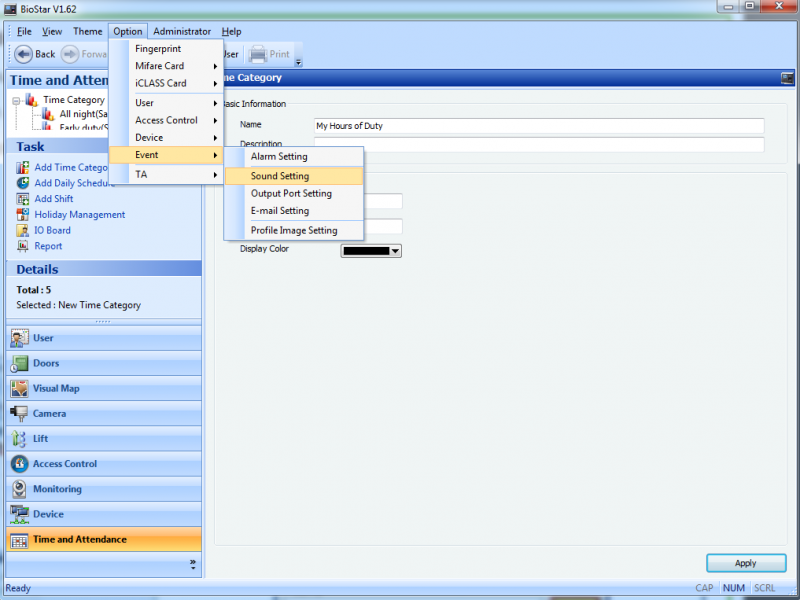Click the Print toolbar icon

(257, 54)
